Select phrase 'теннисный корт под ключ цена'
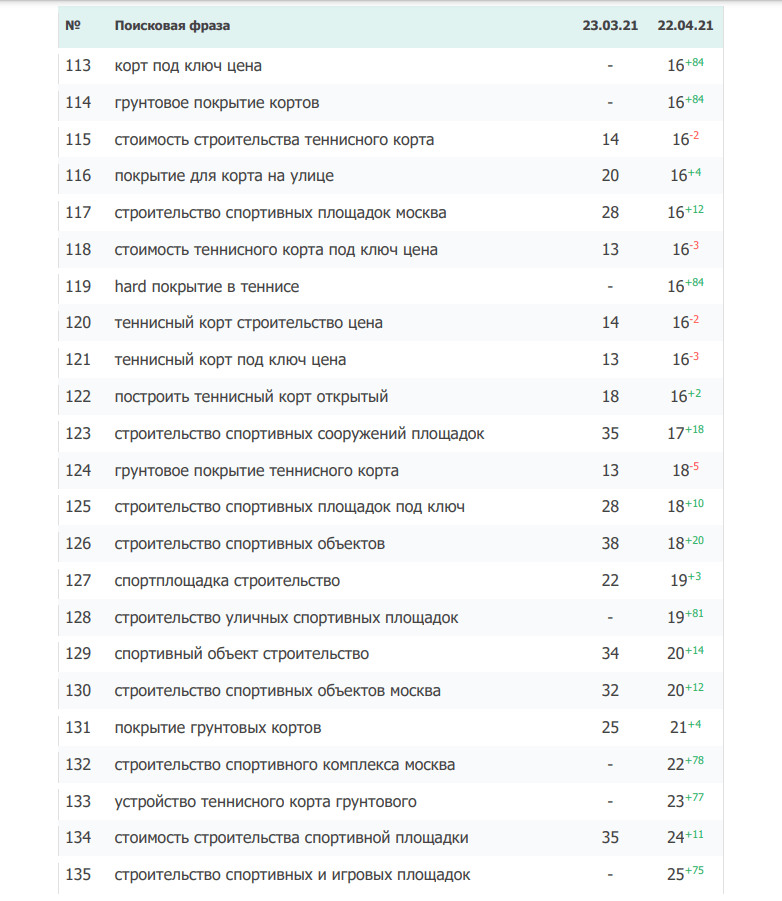The width and height of the screenshot is (782, 901). click(230, 360)
